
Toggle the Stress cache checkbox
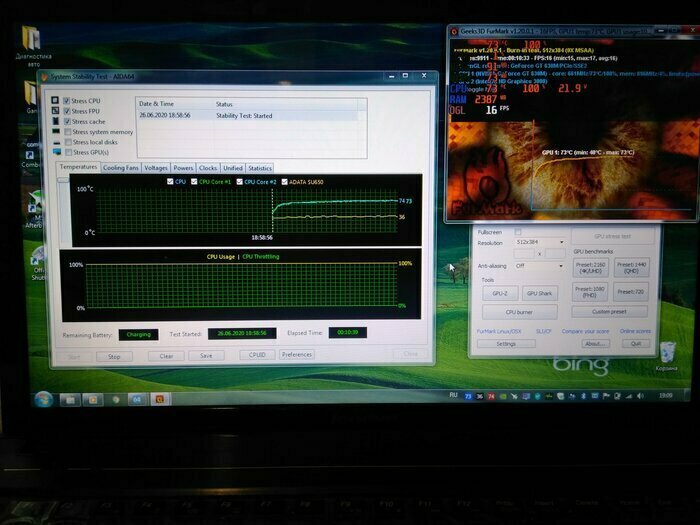67,121
